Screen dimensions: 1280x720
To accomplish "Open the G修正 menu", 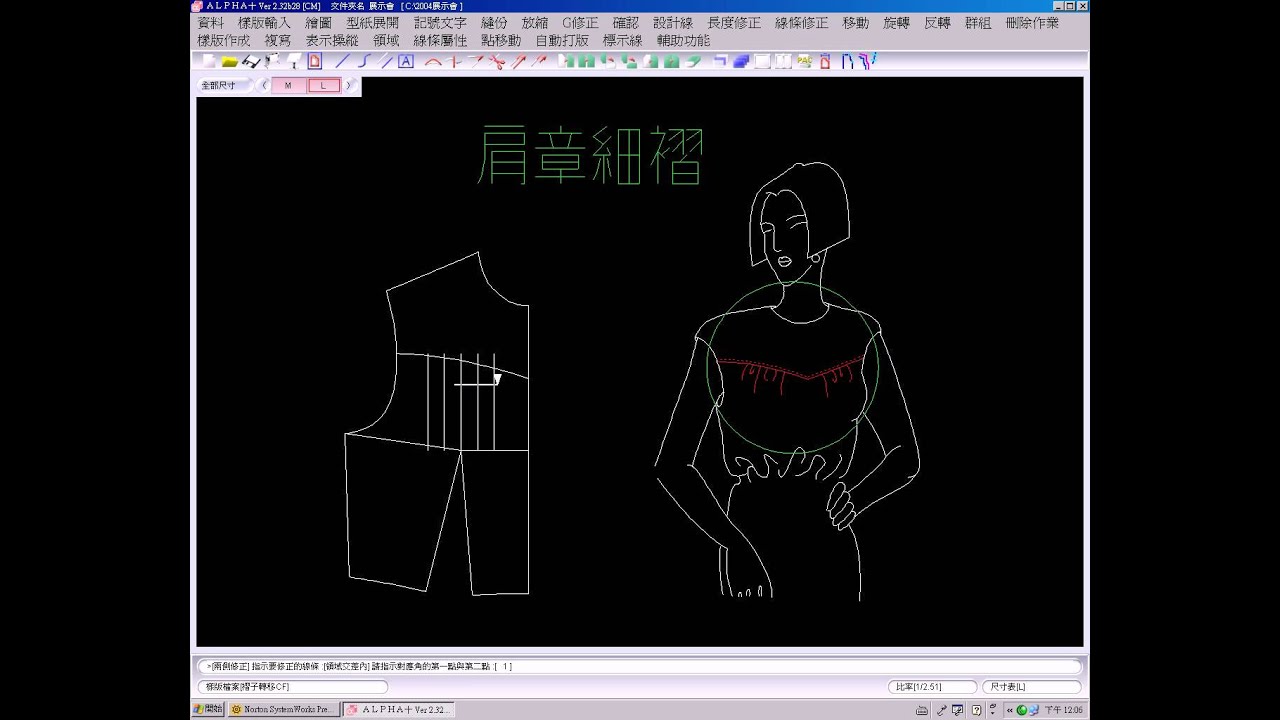I will [x=581, y=22].
